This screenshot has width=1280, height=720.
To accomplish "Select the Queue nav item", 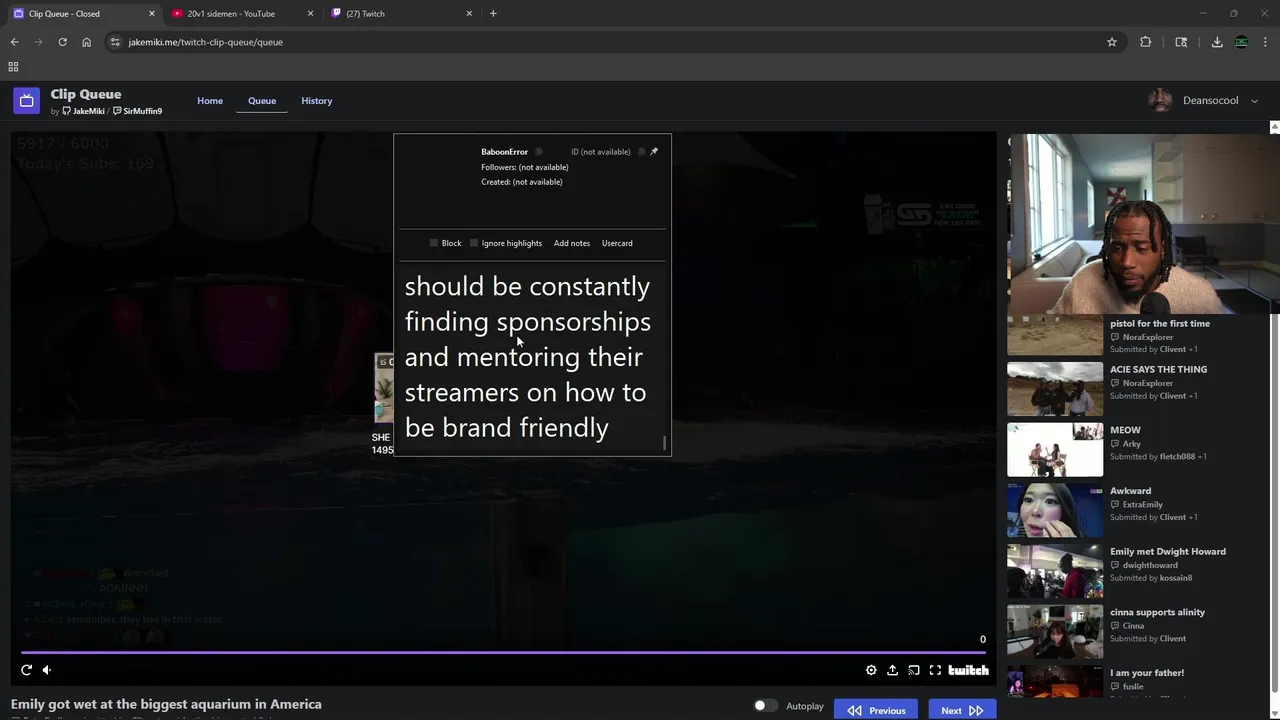I will (x=262, y=101).
